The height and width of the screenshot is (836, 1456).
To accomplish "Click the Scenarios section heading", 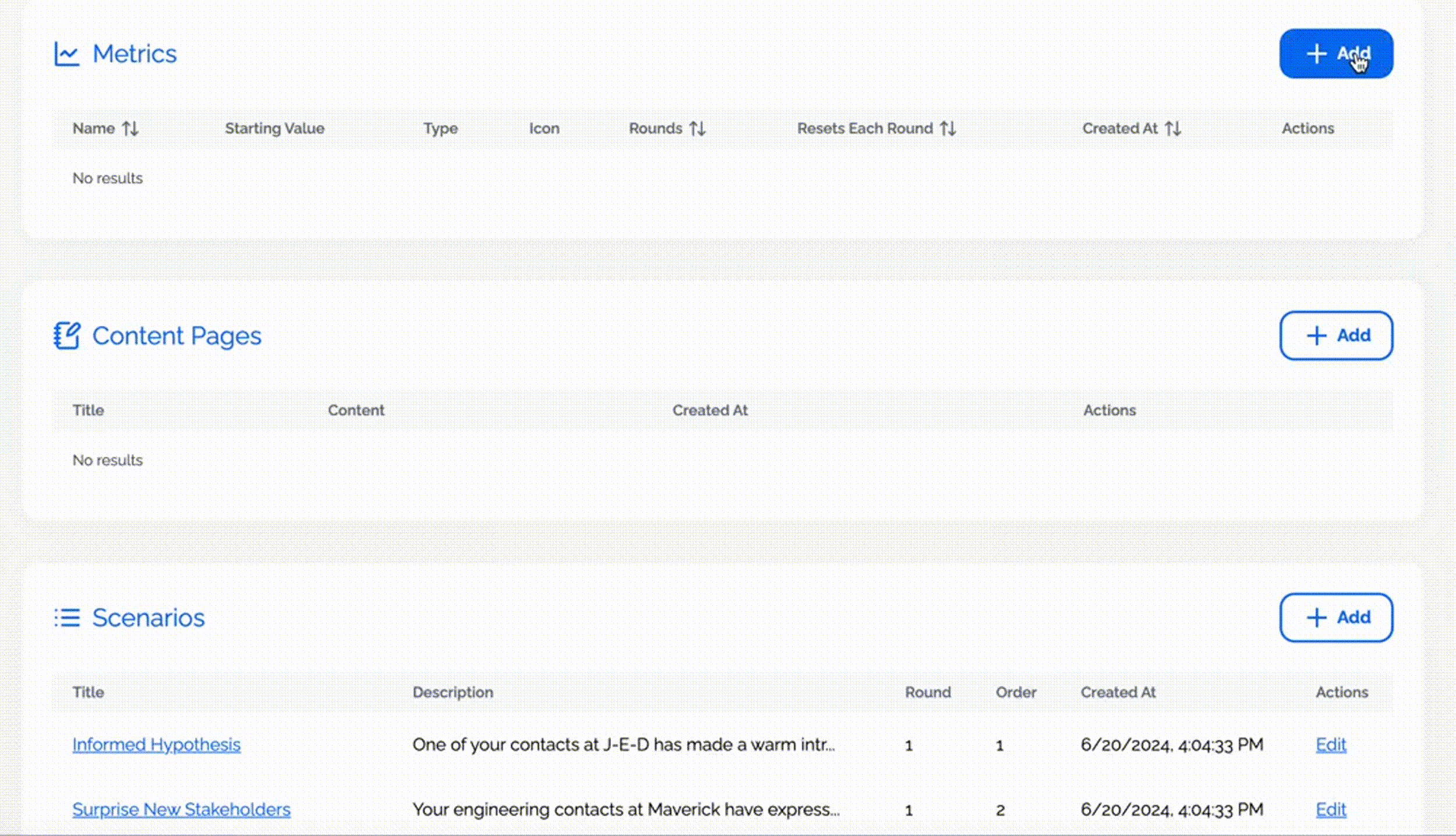I will (x=149, y=618).
